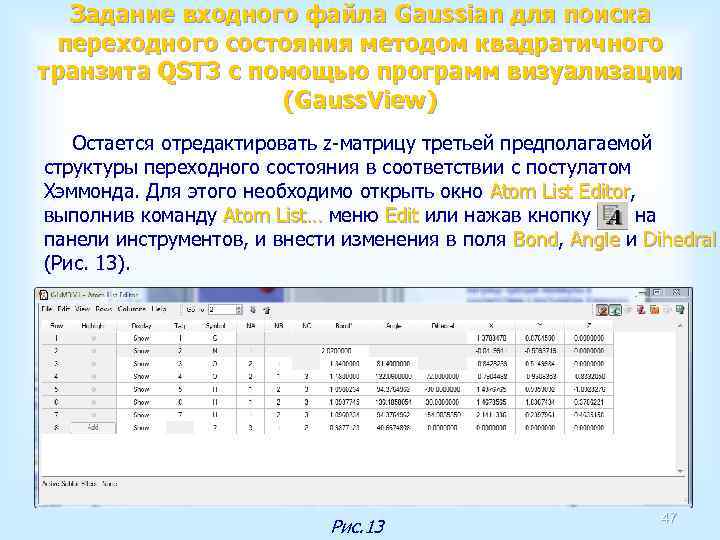Select the Dihedral cell in row 6
The image size is (720, 540).
click(x=442, y=402)
